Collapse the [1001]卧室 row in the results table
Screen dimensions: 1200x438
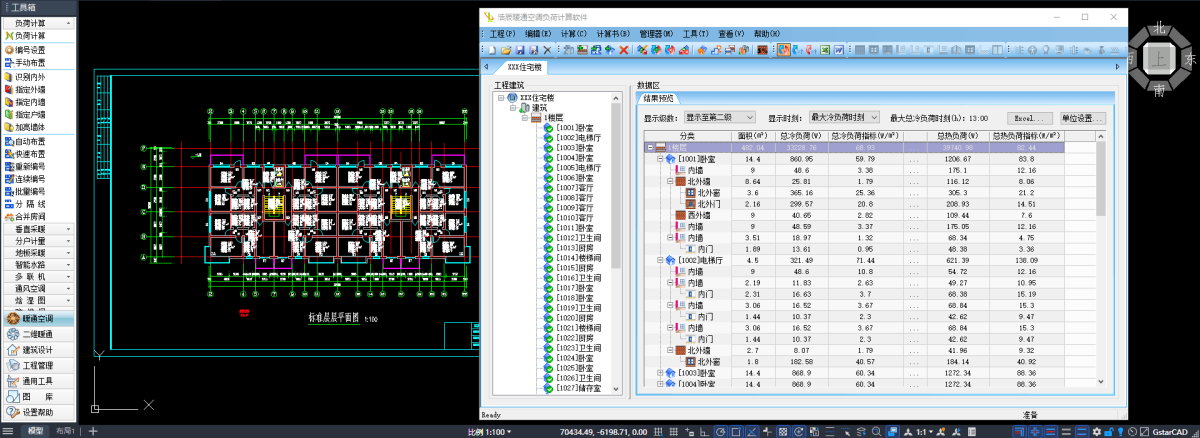661,158
